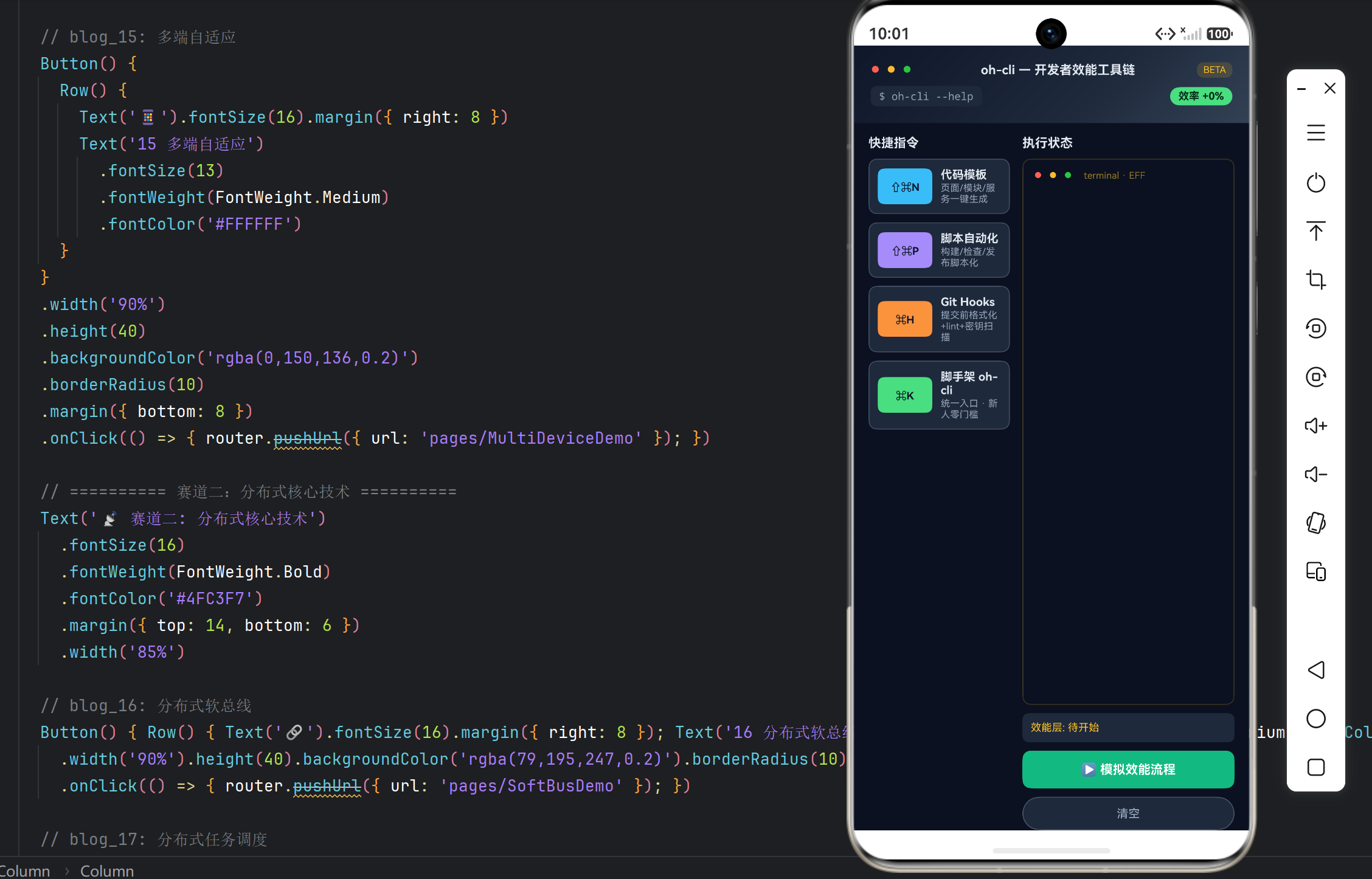The image size is (1372, 879).
Task: Click the .borderRadius(10) line below backgroundColor
Action: 122,385
